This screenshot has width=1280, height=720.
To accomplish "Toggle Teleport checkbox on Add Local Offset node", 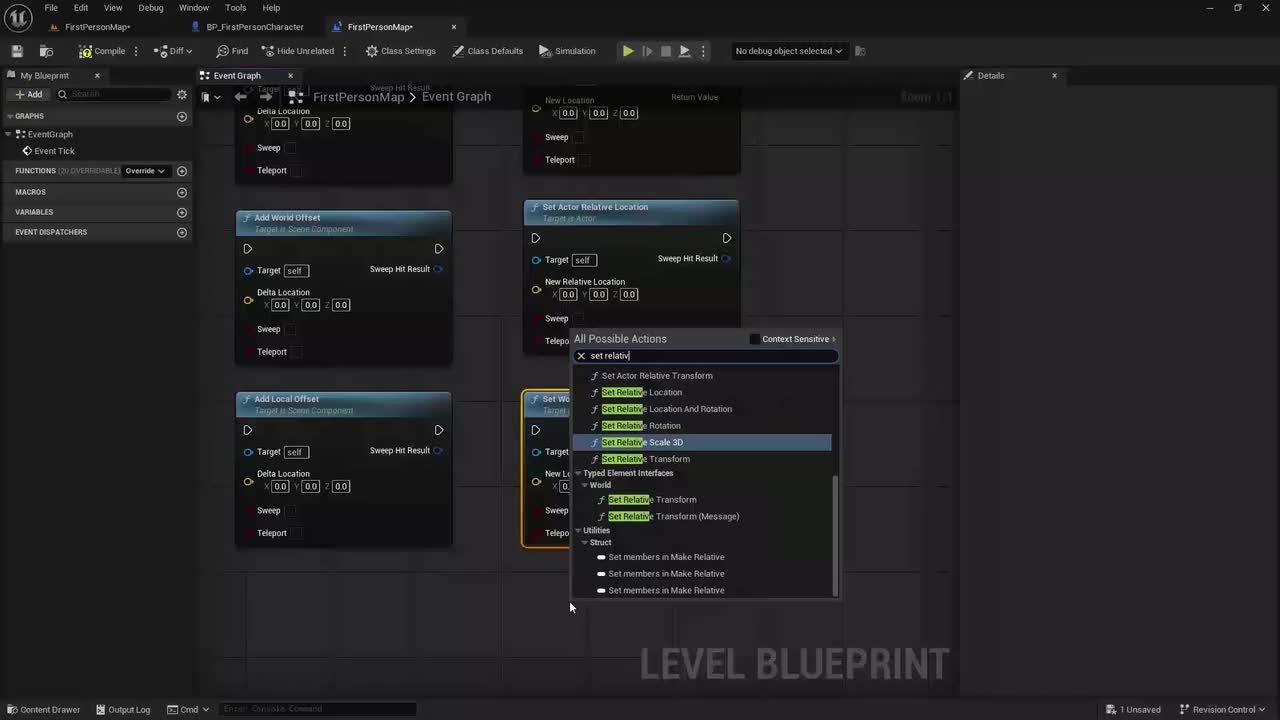I will [297, 533].
